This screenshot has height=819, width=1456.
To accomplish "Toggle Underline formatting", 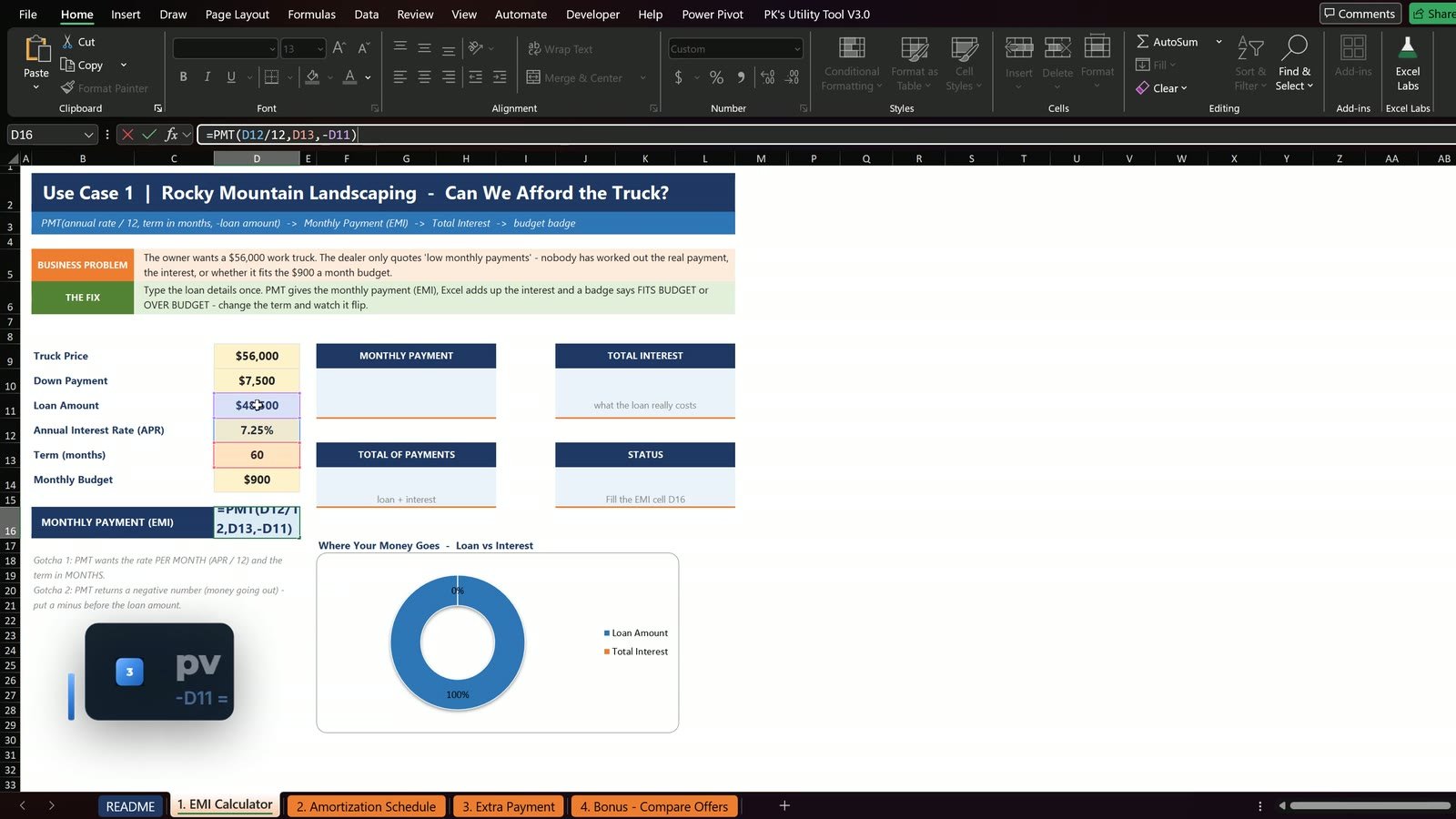I will (x=231, y=76).
